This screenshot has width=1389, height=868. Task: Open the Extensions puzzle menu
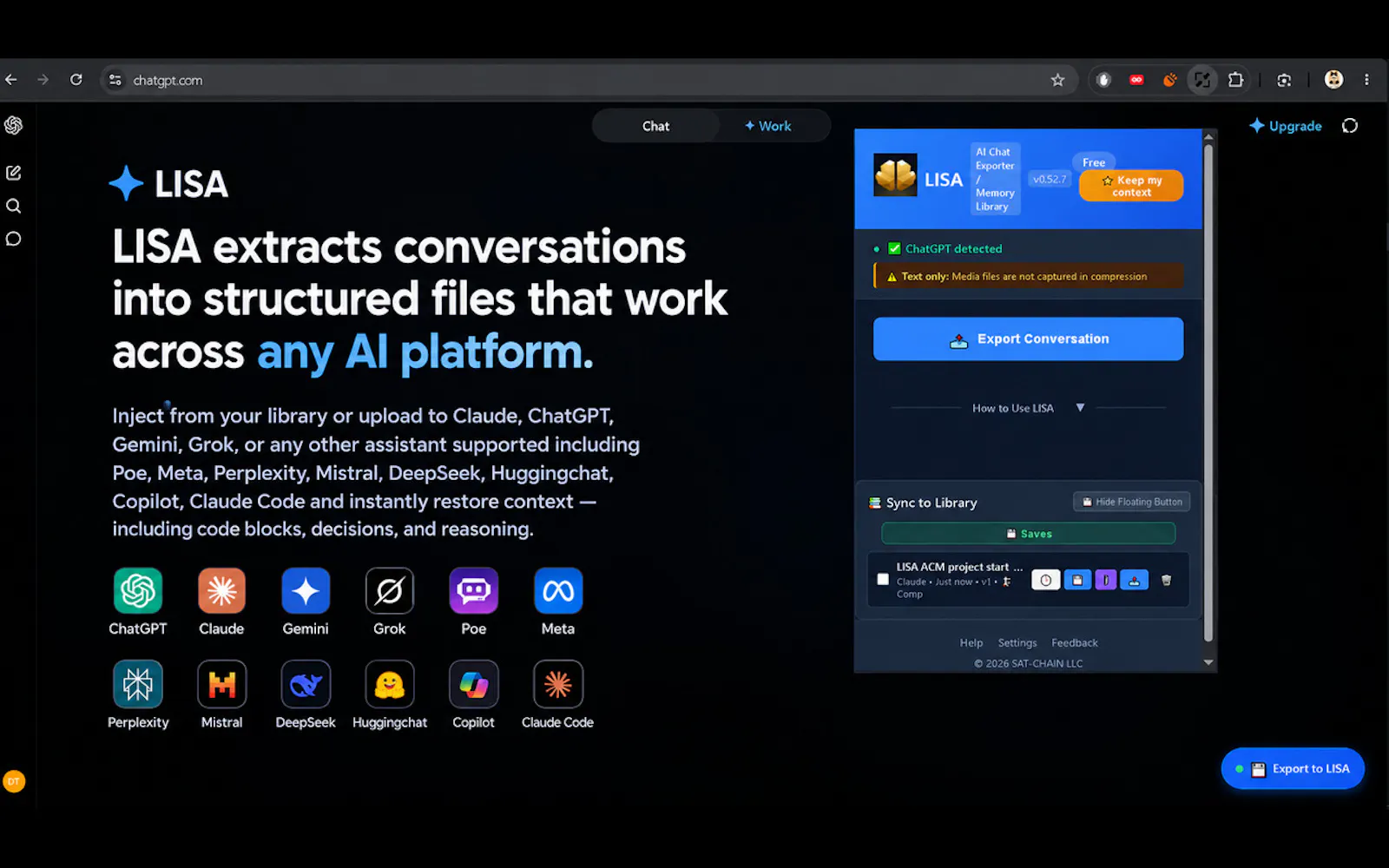(1235, 80)
